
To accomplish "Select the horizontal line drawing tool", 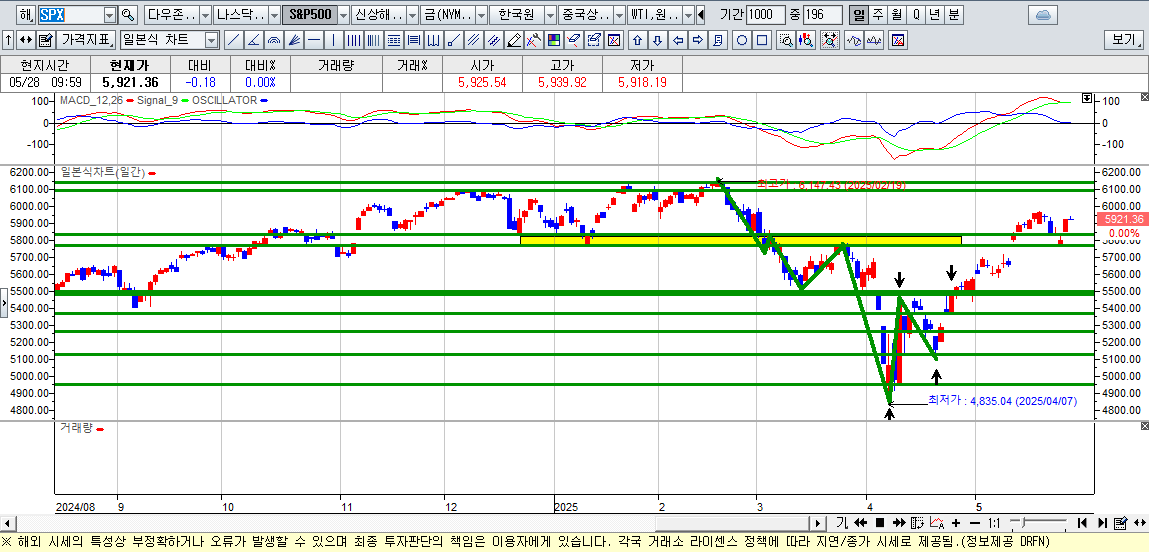I will pyautogui.click(x=314, y=40).
